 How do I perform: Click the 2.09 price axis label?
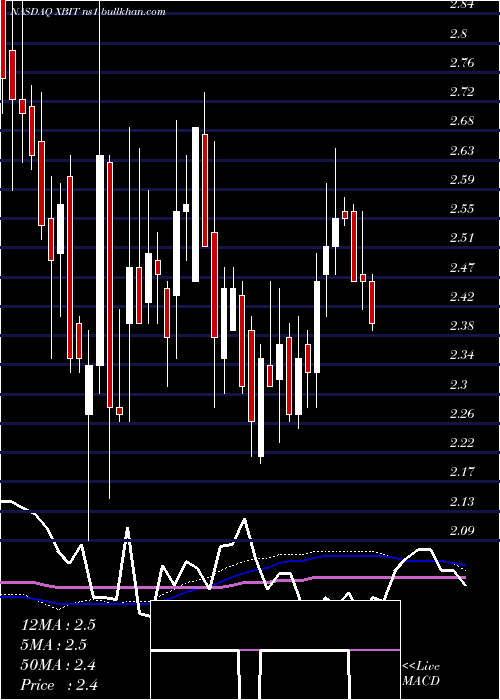(462, 531)
